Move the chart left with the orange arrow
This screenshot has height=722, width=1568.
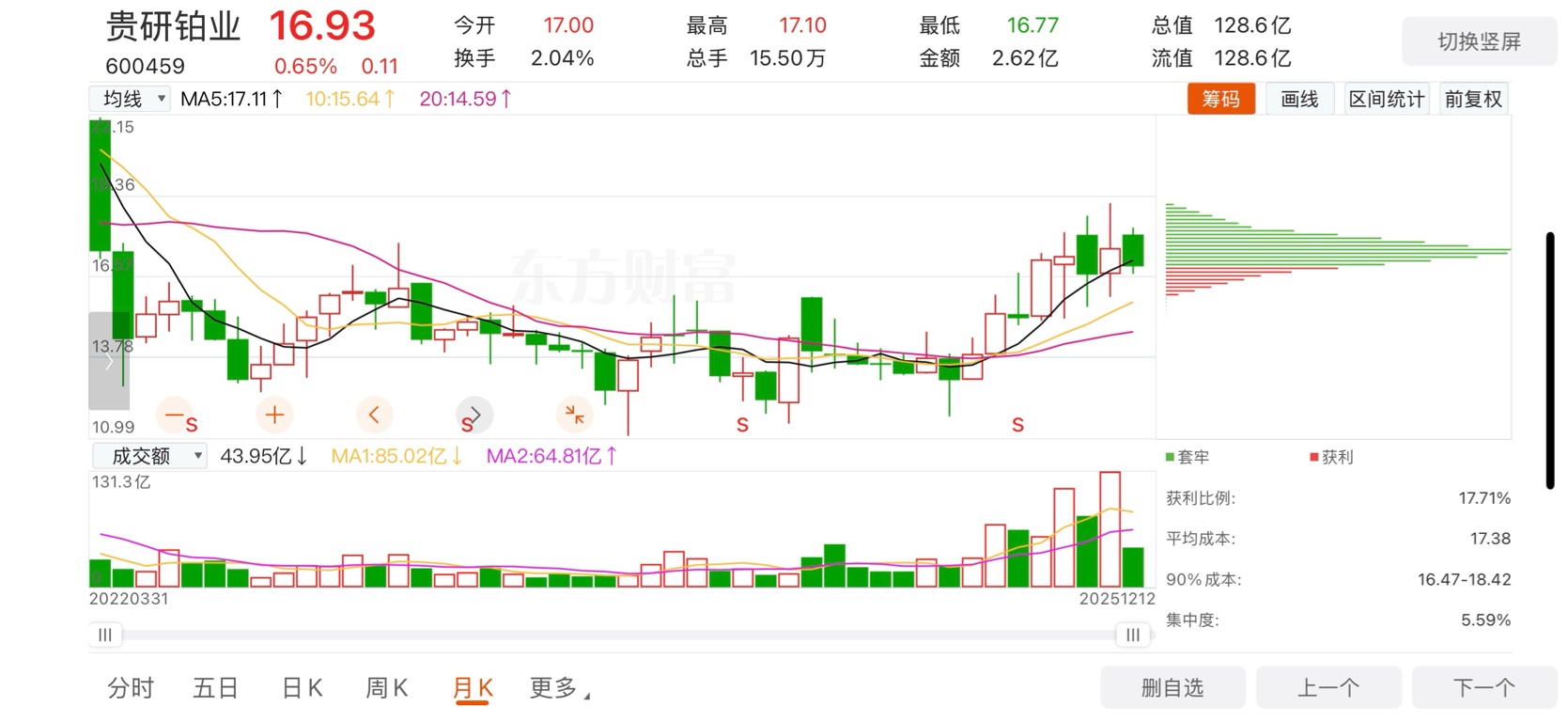[375, 415]
